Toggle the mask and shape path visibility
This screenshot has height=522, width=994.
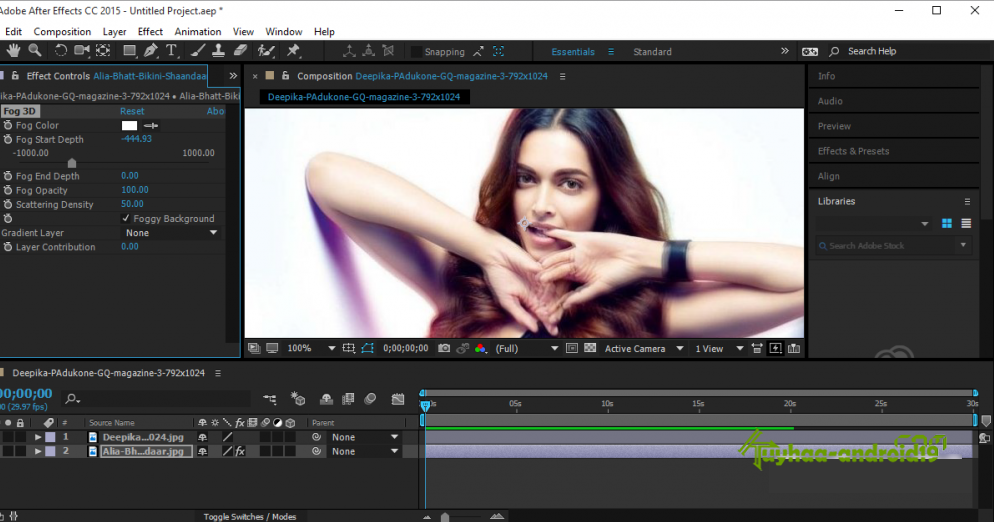[368, 348]
